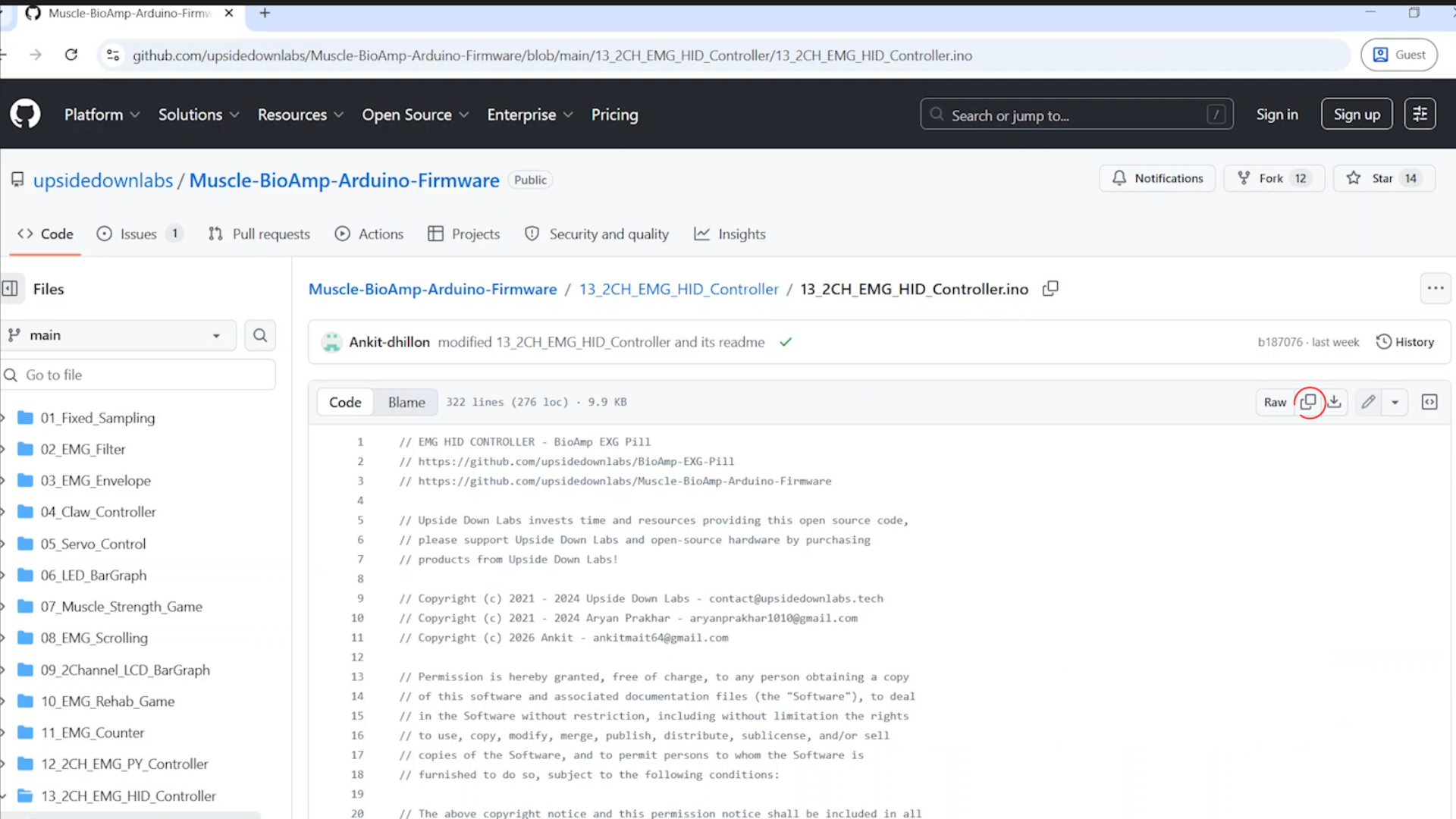
Task: Open a new browser tab
Action: coord(265,13)
